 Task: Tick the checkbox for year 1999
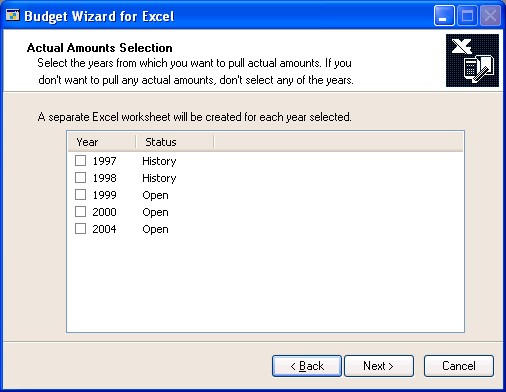pyautogui.click(x=80, y=195)
